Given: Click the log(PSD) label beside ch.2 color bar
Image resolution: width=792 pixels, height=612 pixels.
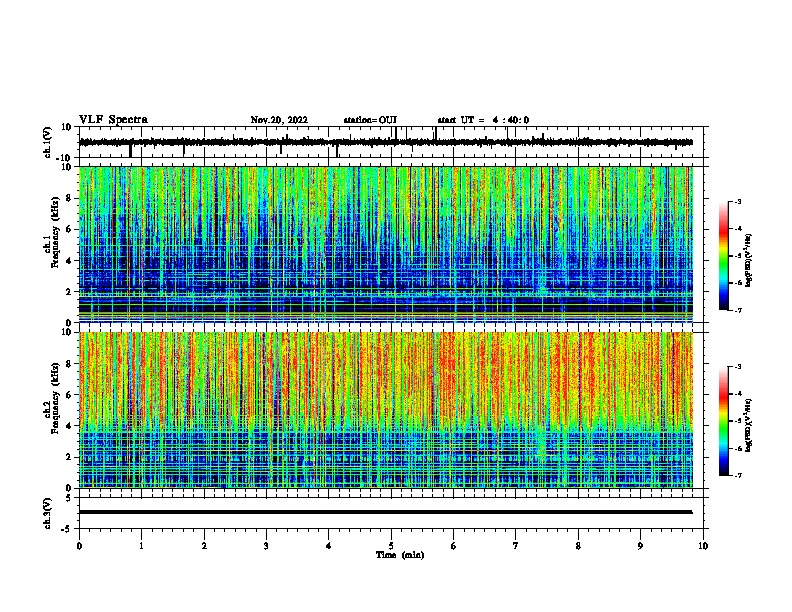Looking at the screenshot, I should pyautogui.click(x=749, y=425).
